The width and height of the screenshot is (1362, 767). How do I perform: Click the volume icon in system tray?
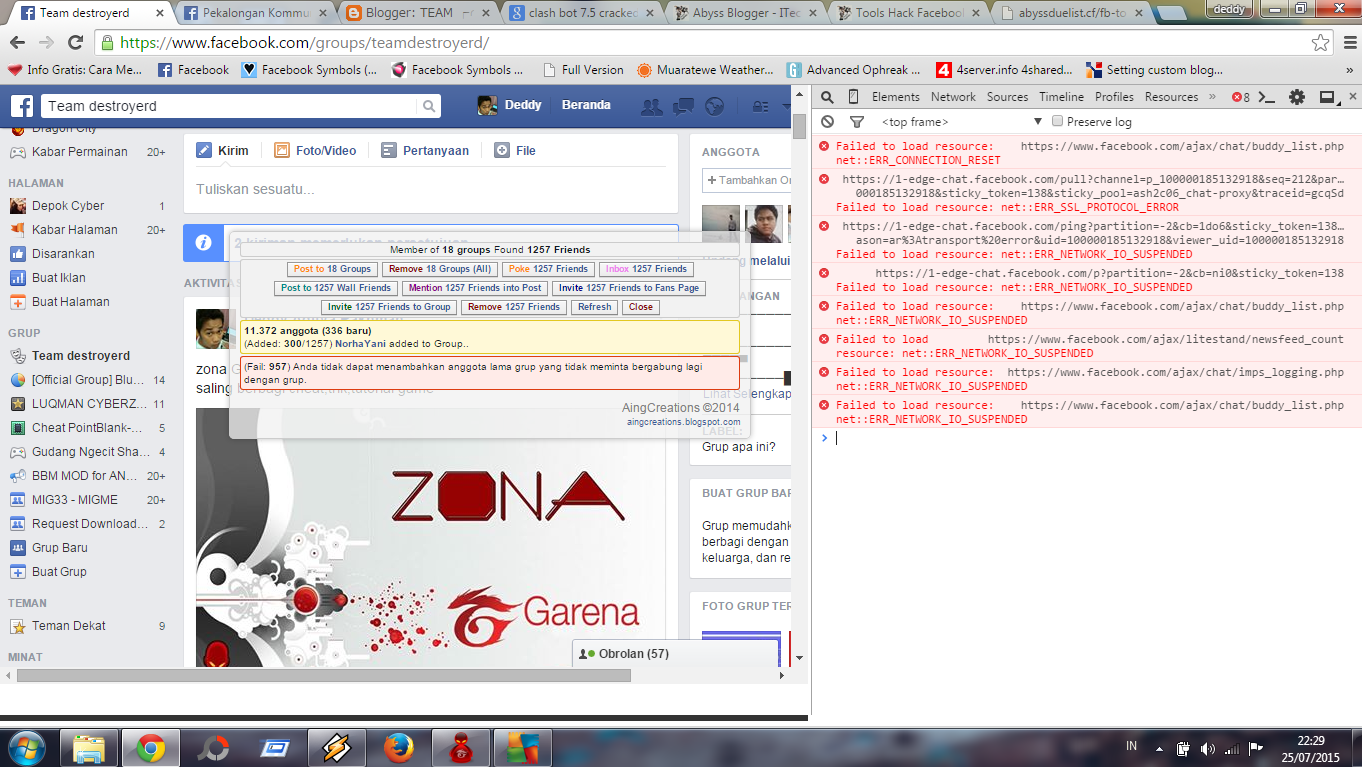coord(1208,748)
